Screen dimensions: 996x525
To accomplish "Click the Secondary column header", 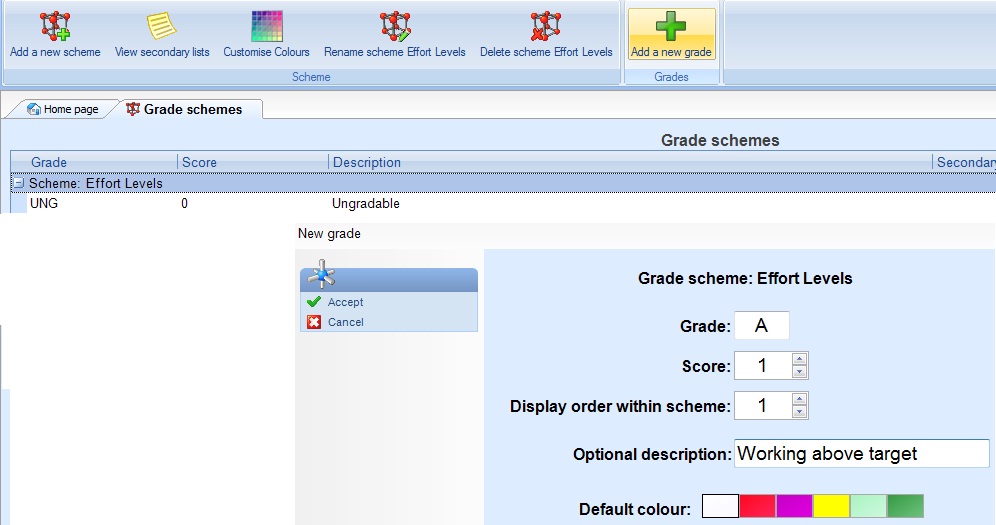I will (964, 163).
